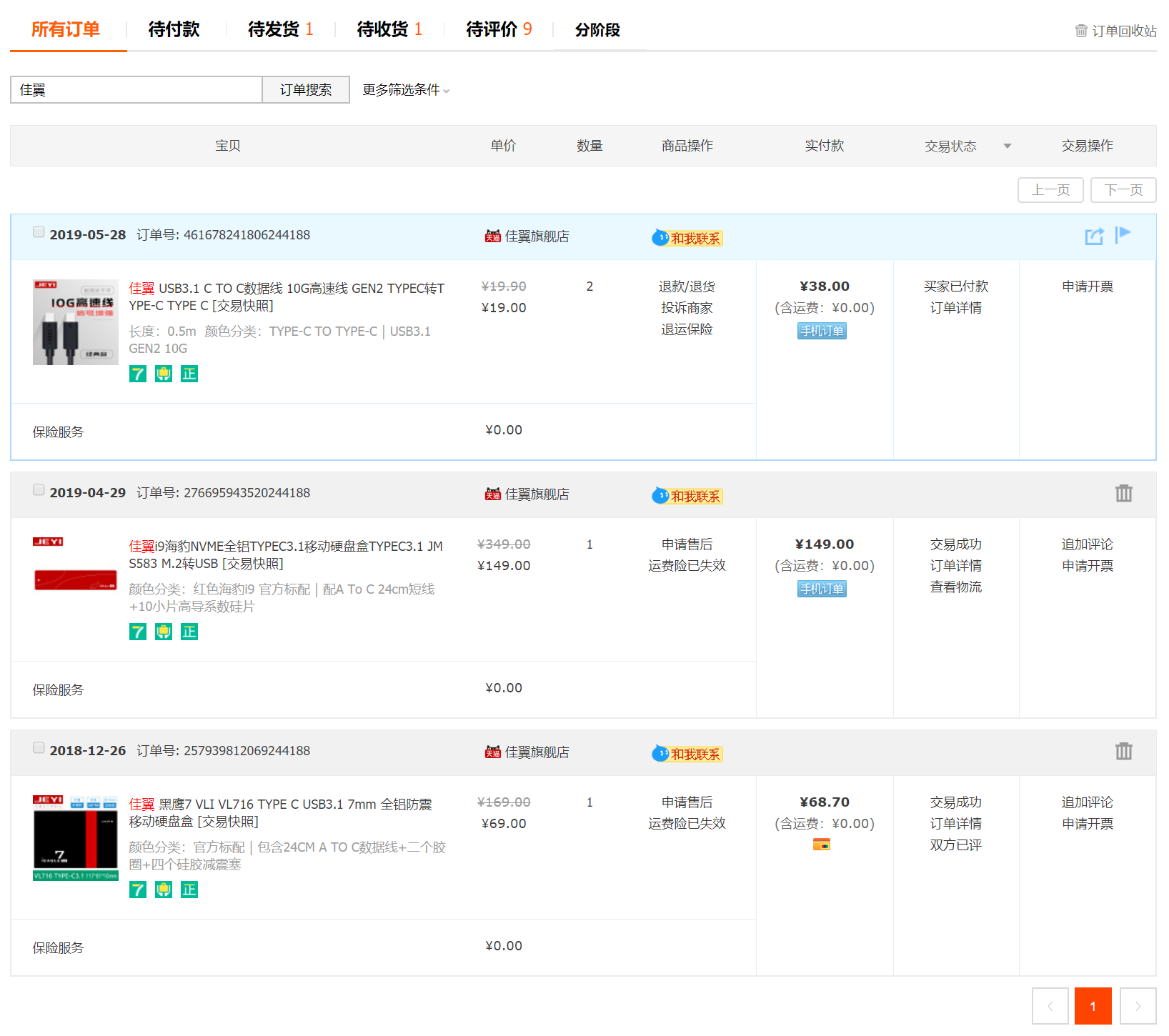Image resolution: width=1169 pixels, height=1036 pixels.
Task: Click 追加评论 on 2019-04-29 order
Action: click(1088, 544)
